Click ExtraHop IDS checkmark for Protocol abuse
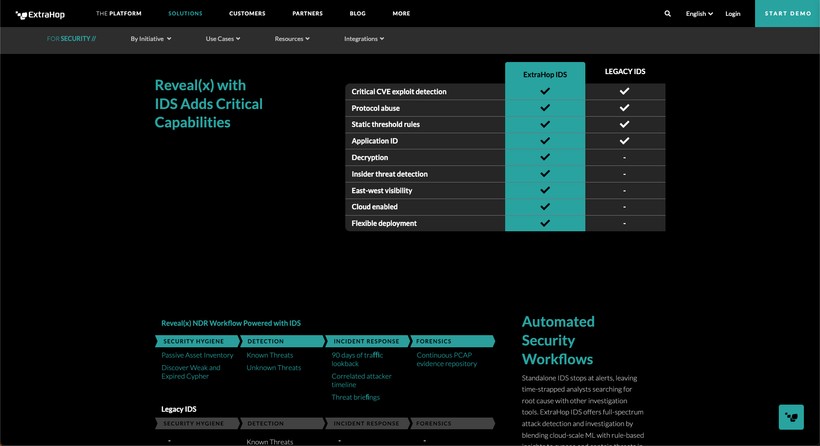Viewport: 820px width, 446px height. [545, 108]
